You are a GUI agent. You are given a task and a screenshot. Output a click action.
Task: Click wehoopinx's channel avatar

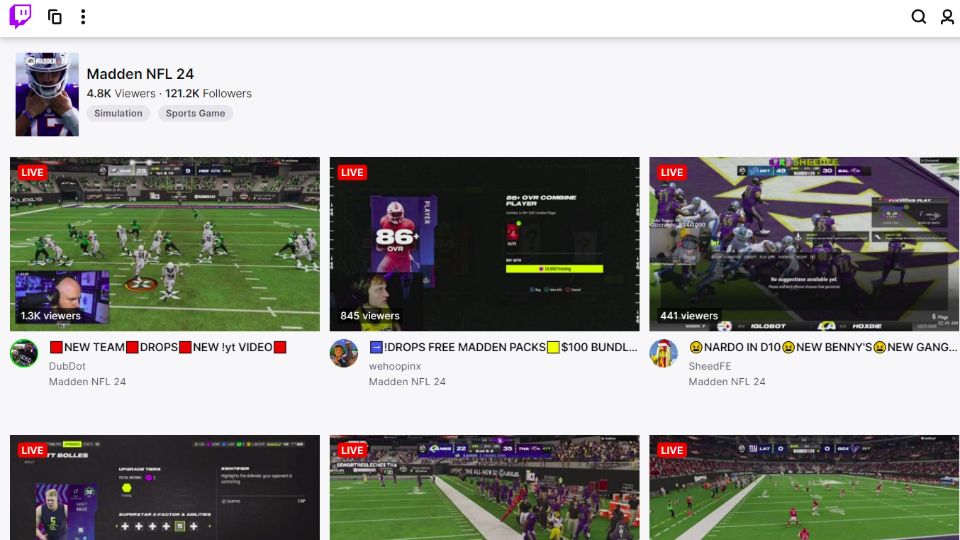343,353
